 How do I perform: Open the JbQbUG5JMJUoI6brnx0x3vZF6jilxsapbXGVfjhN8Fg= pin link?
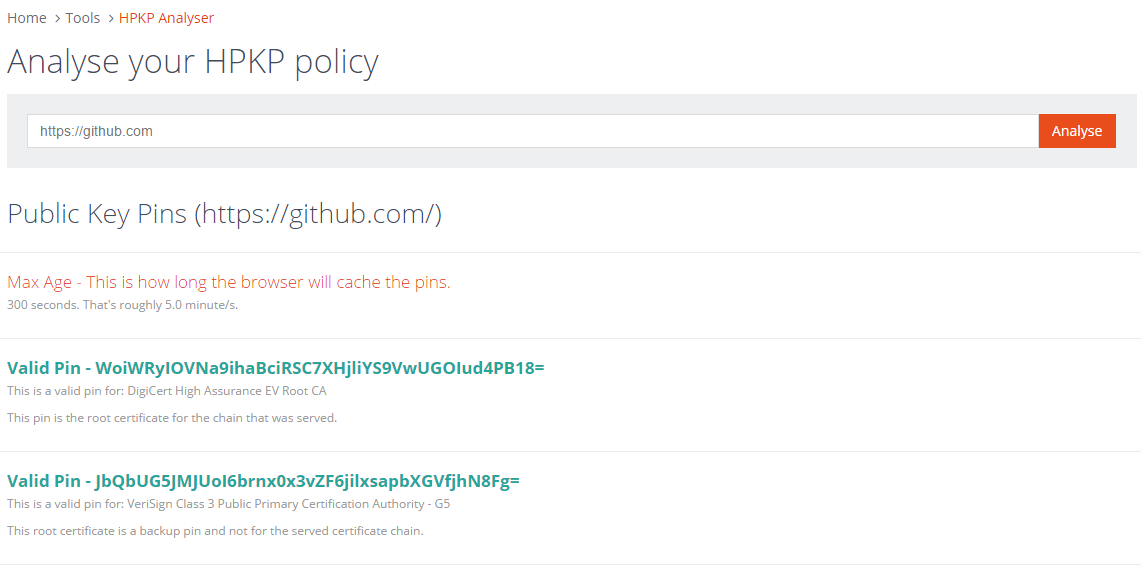263,480
